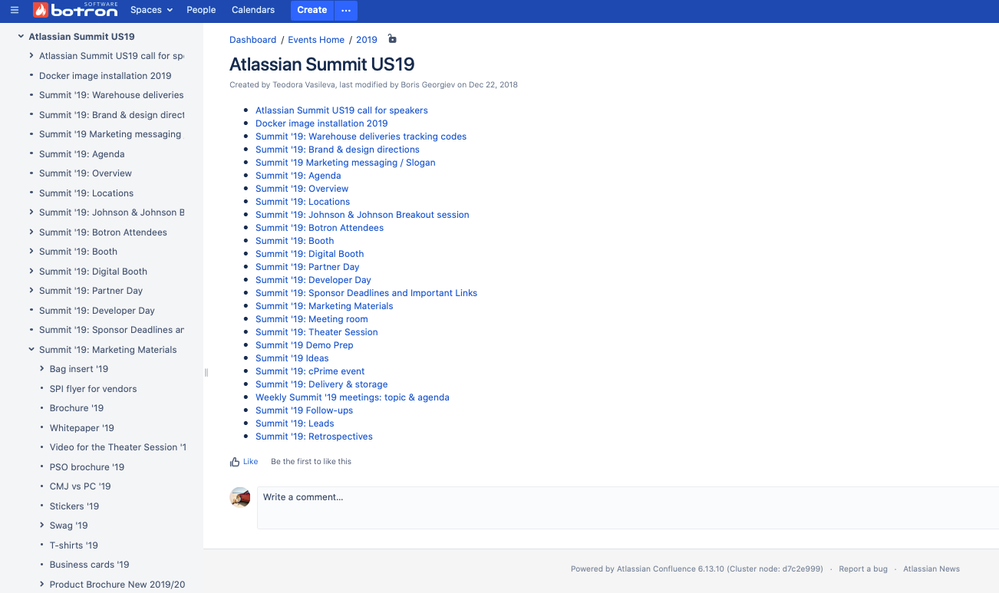Open the People menu item
Image resolution: width=999 pixels, height=593 pixels.
click(201, 10)
